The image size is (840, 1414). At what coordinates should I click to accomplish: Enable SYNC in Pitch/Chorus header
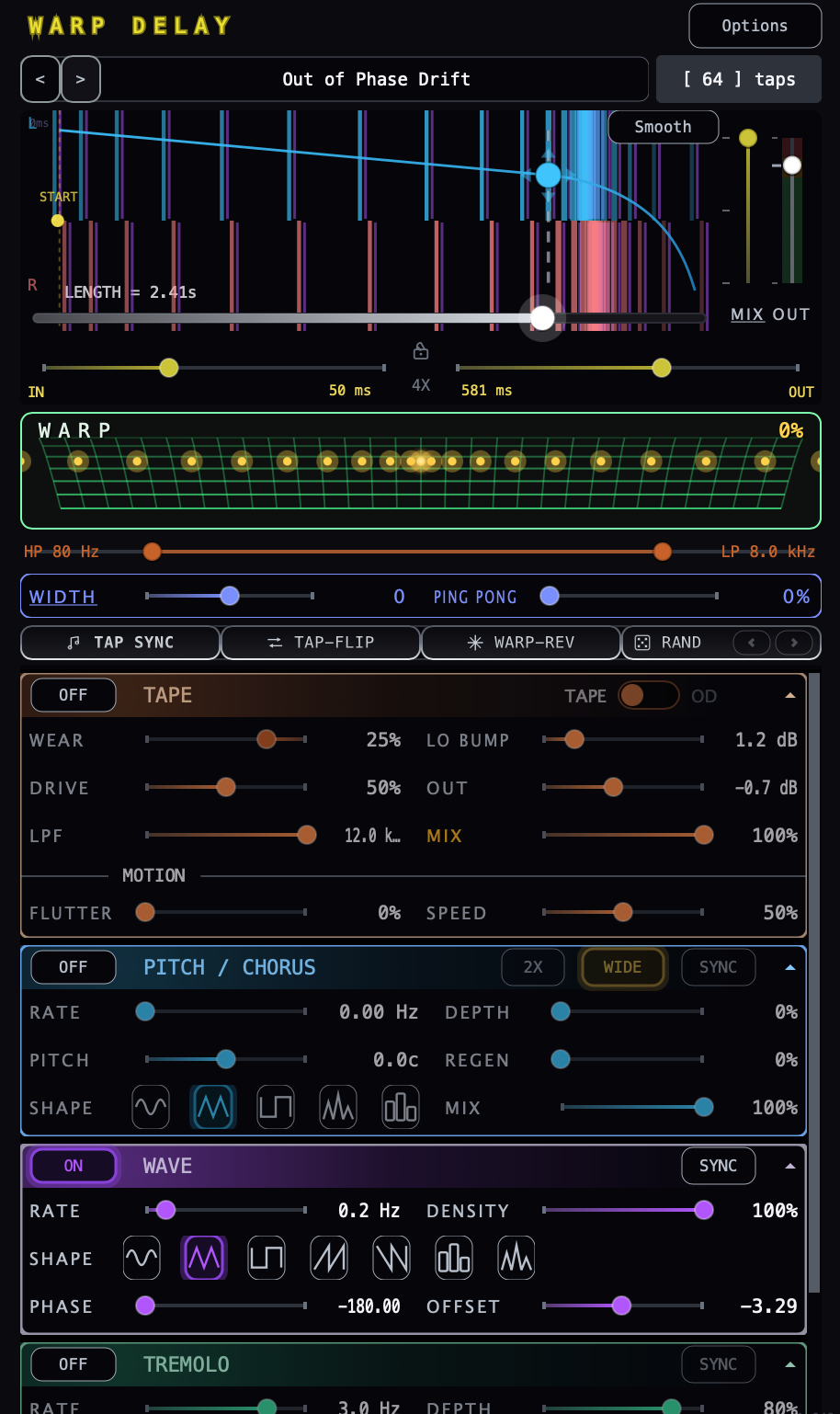pyautogui.click(x=719, y=967)
